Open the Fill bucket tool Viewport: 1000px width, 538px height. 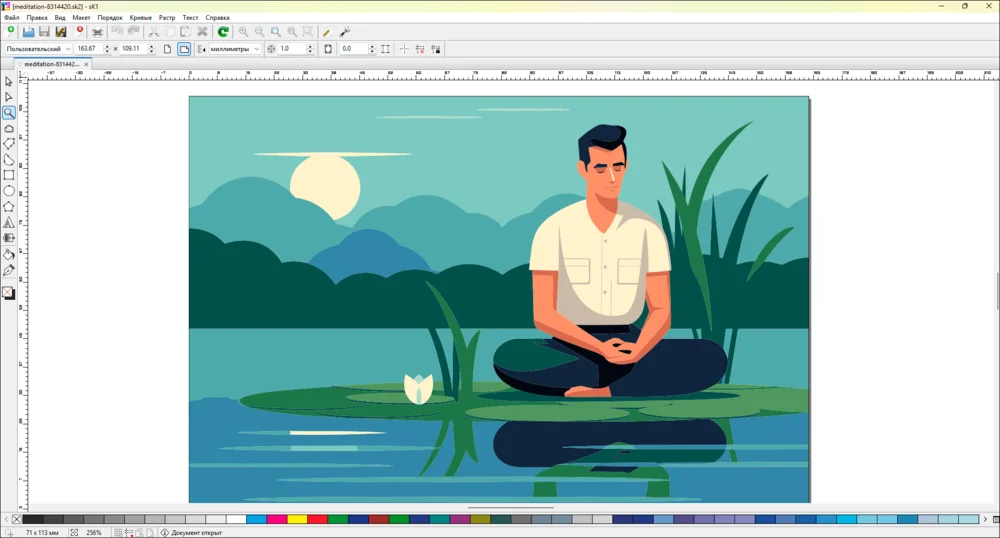click(8, 254)
